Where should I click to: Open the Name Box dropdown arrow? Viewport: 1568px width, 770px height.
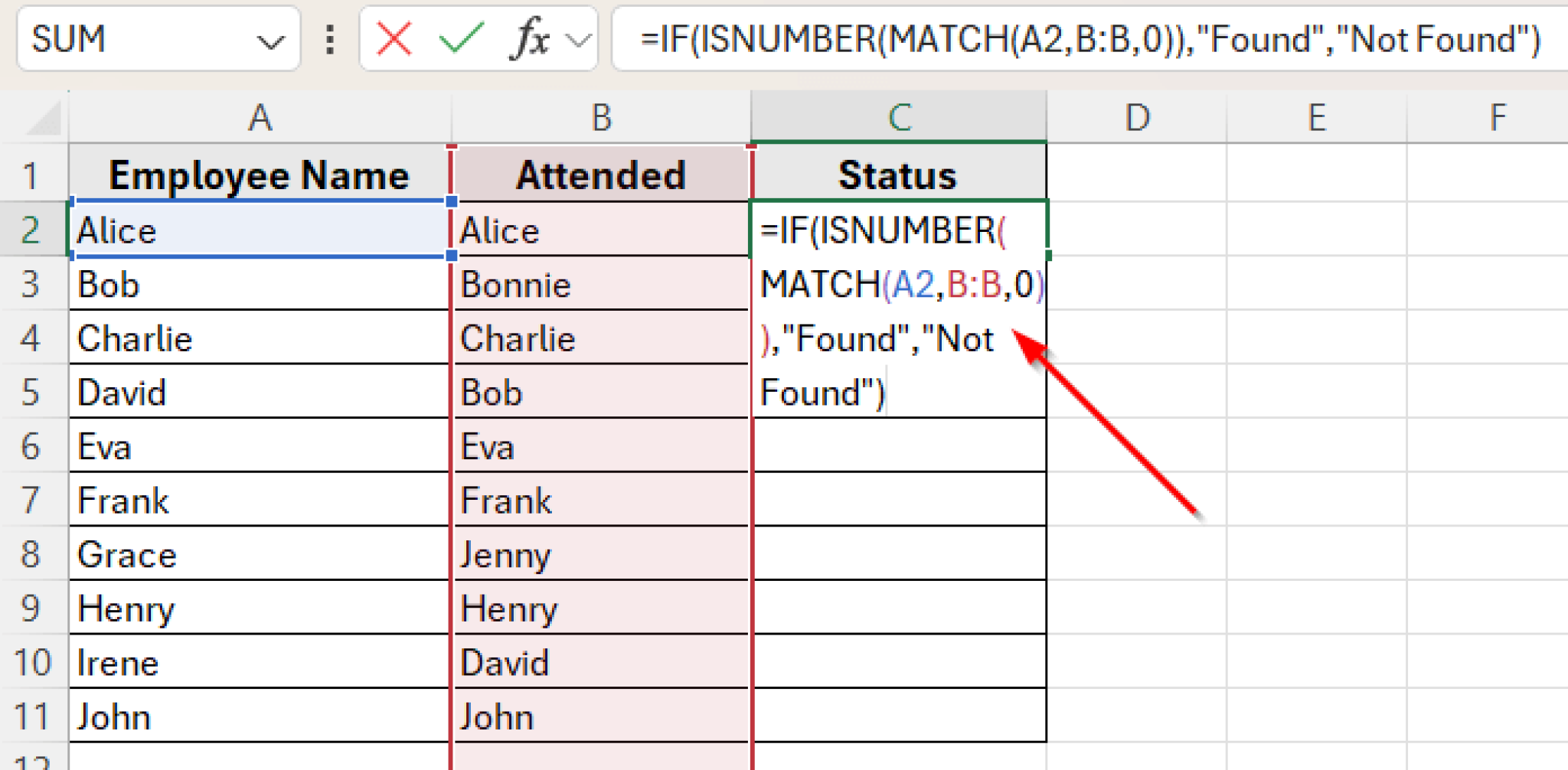point(269,38)
